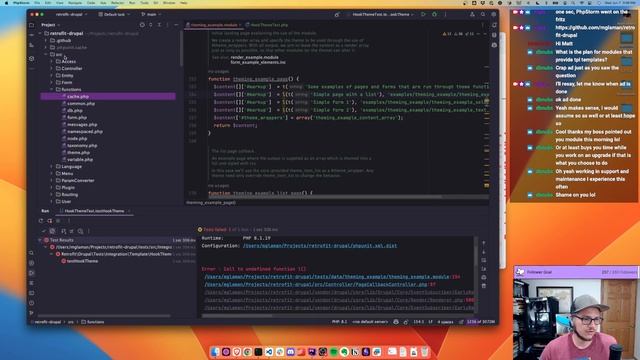640x360 pixels.
Task: Open Discord from the Dock
Action: click(x=291, y=352)
